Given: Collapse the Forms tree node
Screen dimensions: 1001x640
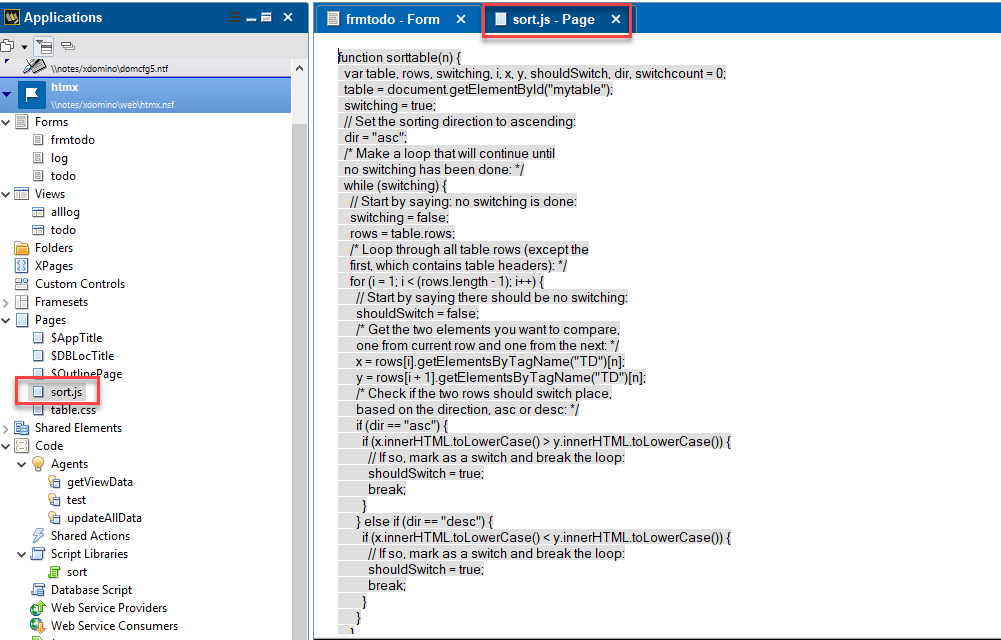Looking at the screenshot, I should point(6,122).
